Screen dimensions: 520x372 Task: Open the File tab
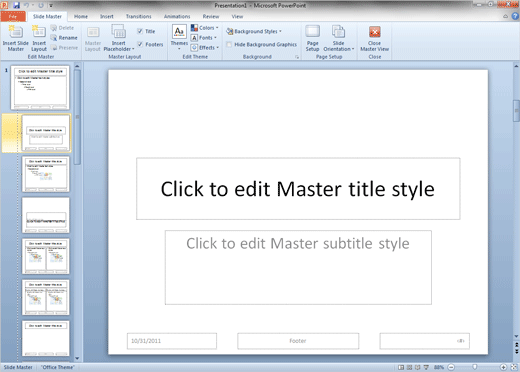click(13, 16)
